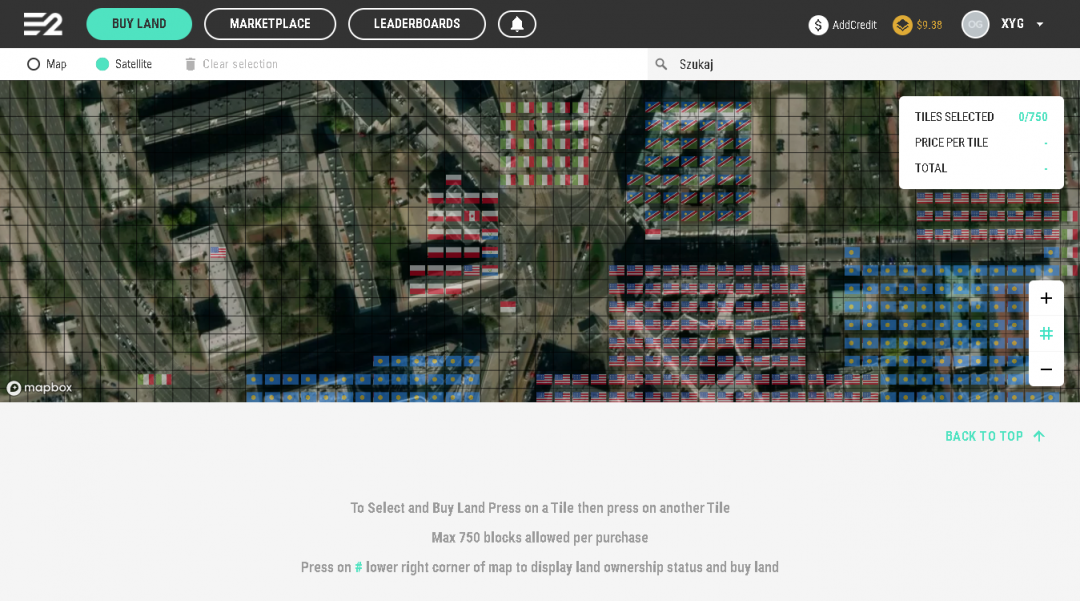Toggle the grid hash icon

click(1046, 333)
